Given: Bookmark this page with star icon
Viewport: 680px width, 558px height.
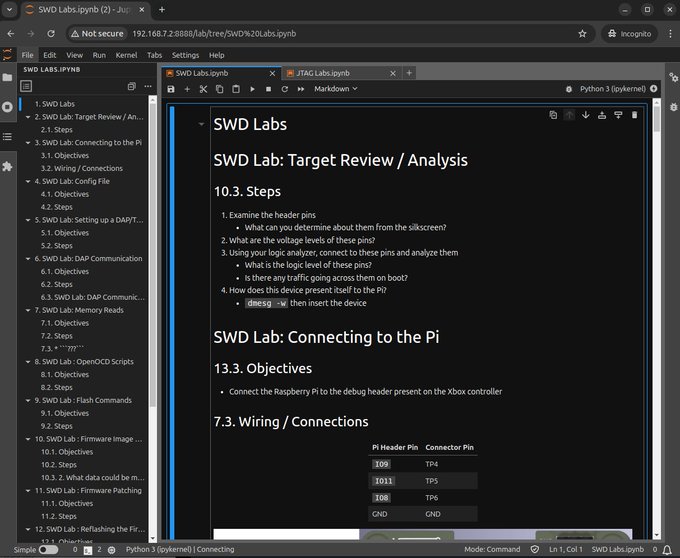Looking at the screenshot, I should (582, 33).
